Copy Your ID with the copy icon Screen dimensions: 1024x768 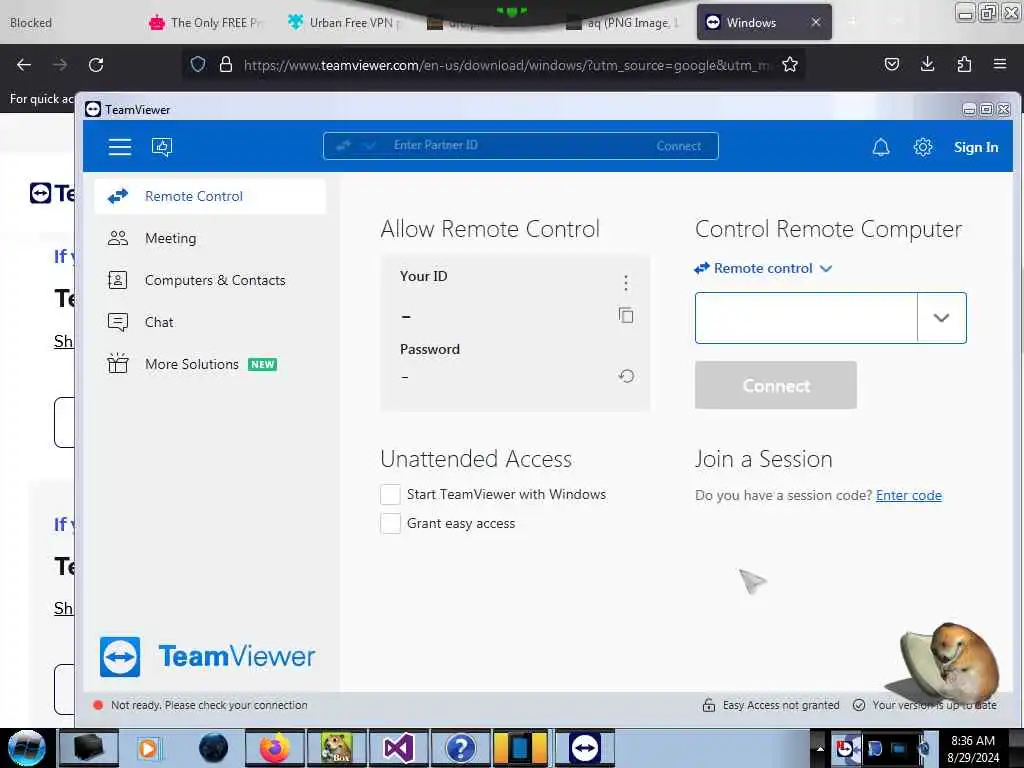[626, 315]
